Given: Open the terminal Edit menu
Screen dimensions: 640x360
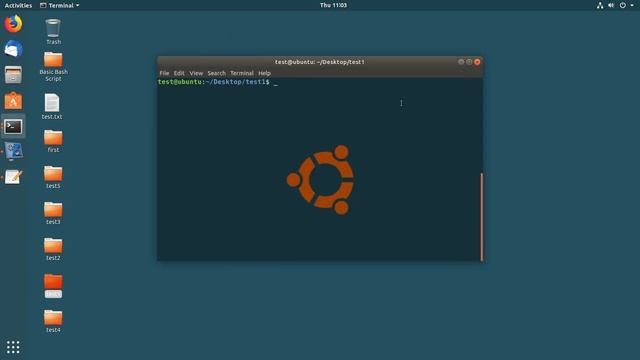Looking at the screenshot, I should pyautogui.click(x=179, y=73).
